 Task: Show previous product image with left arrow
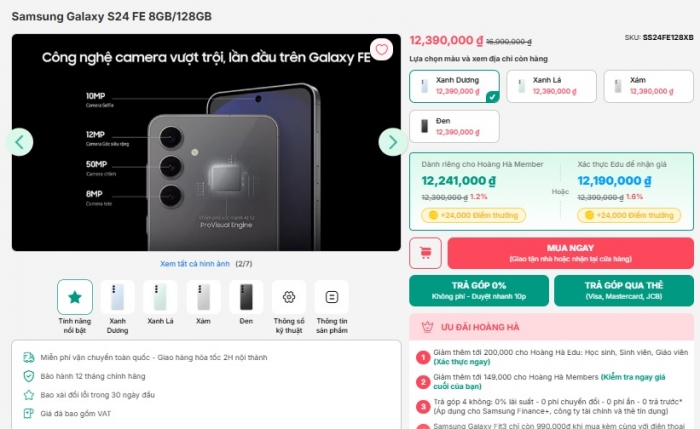tap(19, 142)
